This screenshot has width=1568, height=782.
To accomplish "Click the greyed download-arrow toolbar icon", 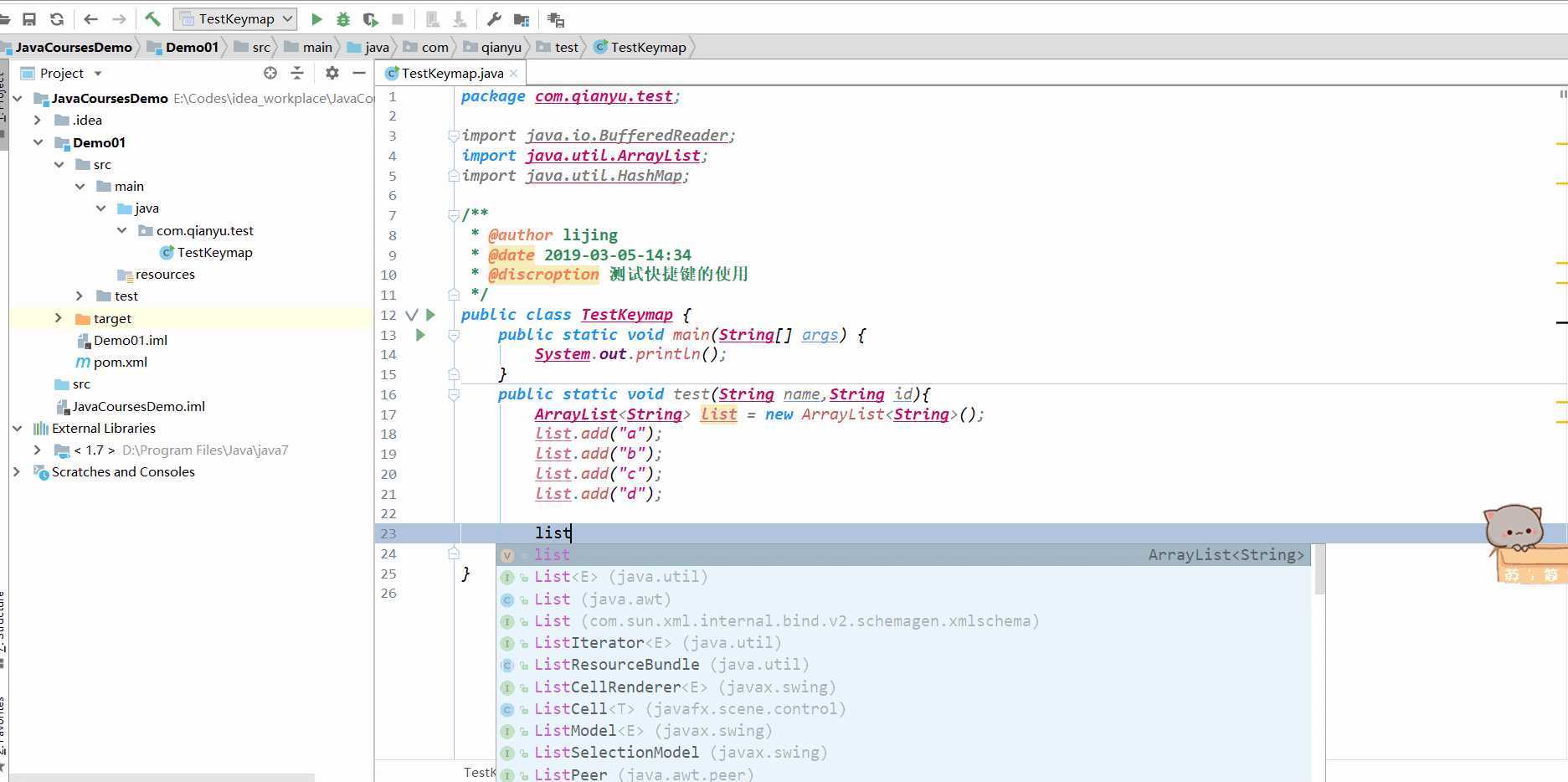I will [460, 18].
